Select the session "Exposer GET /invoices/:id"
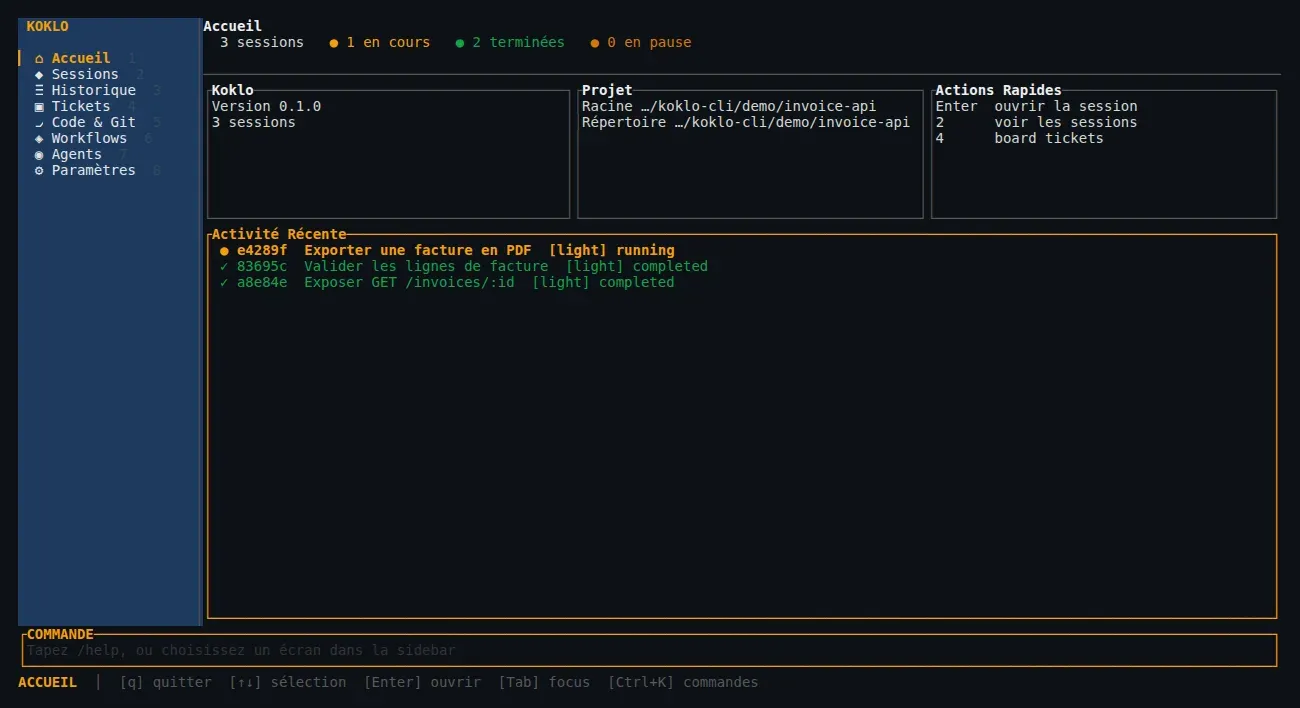 click(742, 283)
